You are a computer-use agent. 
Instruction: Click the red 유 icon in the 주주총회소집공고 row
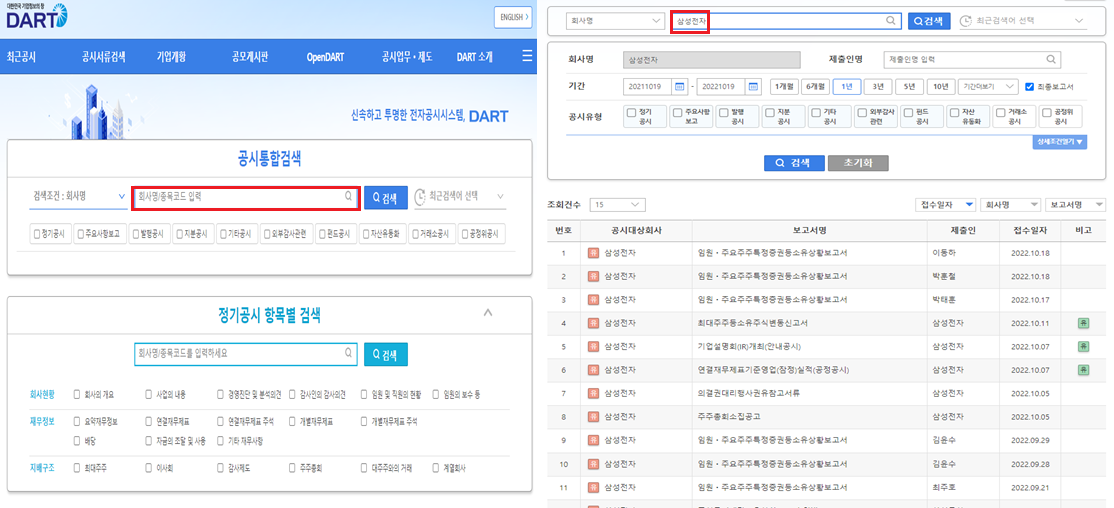click(x=593, y=417)
